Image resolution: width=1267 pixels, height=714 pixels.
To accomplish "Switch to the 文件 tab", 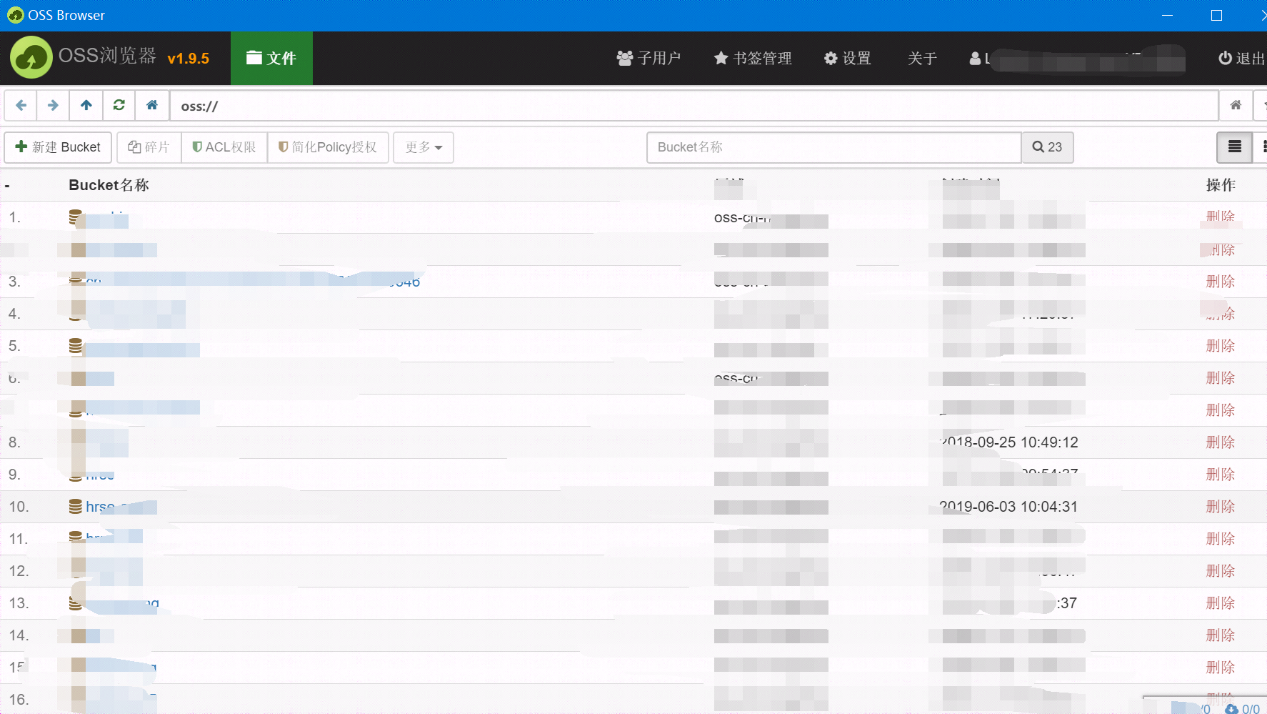I will [271, 58].
